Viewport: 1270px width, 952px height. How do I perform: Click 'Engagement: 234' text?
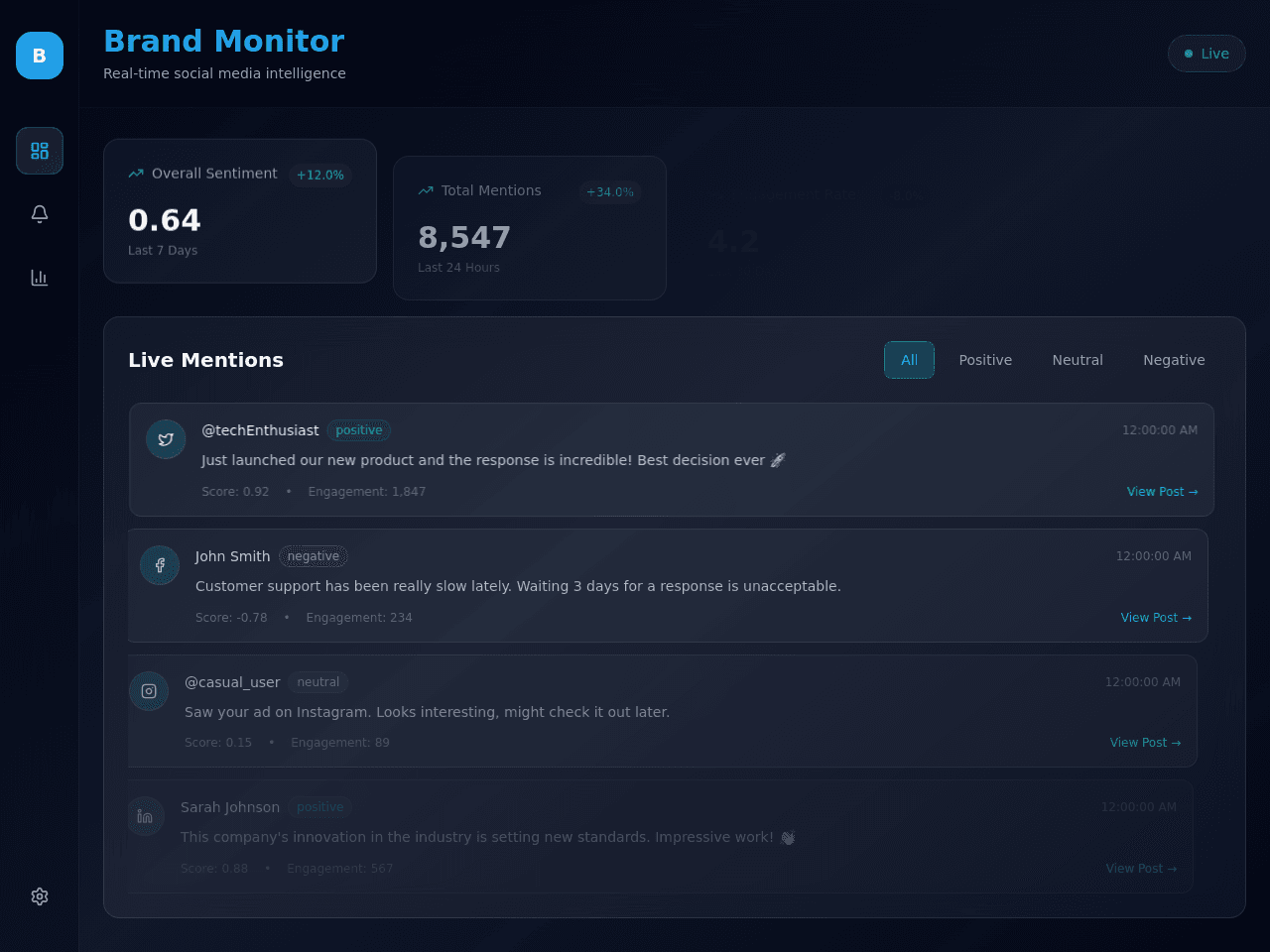click(x=359, y=618)
